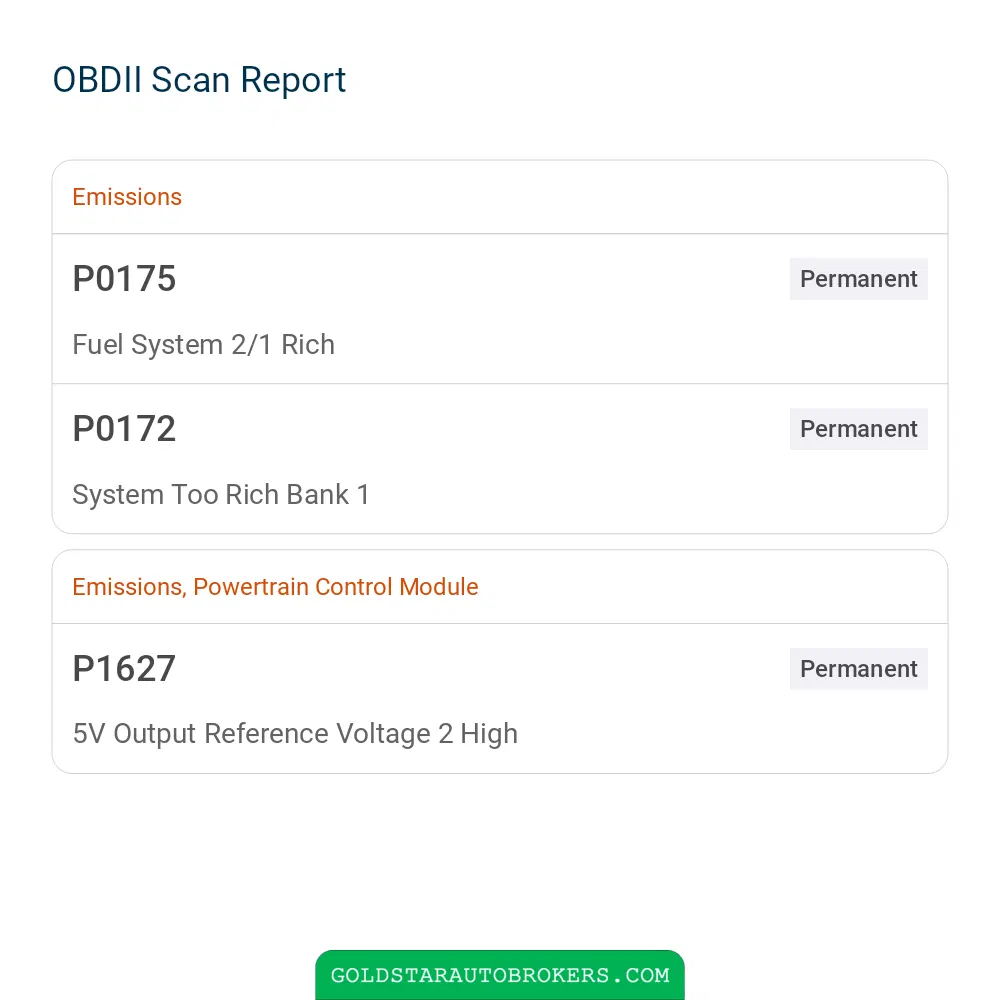Open the P1627 trouble code entry

coord(124,668)
